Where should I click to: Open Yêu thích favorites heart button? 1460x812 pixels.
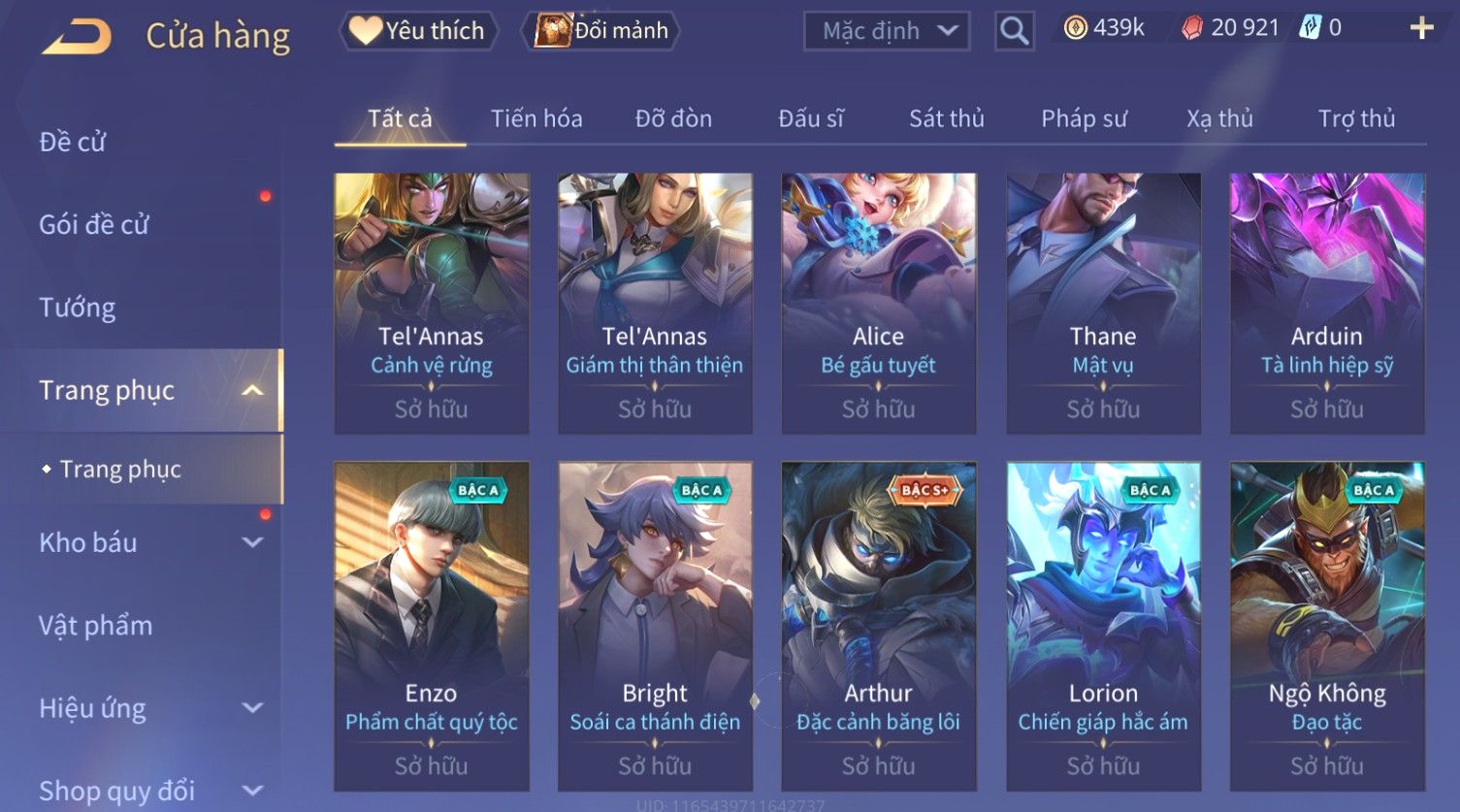[417, 31]
